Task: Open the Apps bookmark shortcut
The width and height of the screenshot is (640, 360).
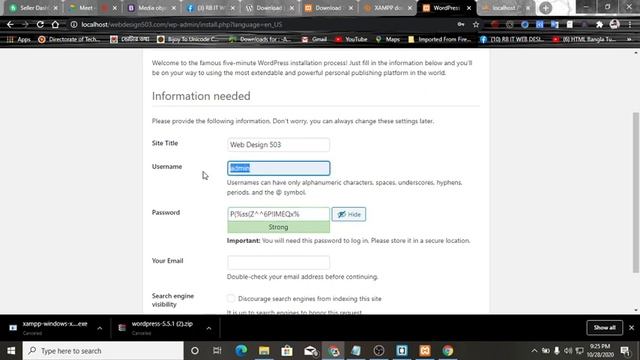Action: coord(19,39)
